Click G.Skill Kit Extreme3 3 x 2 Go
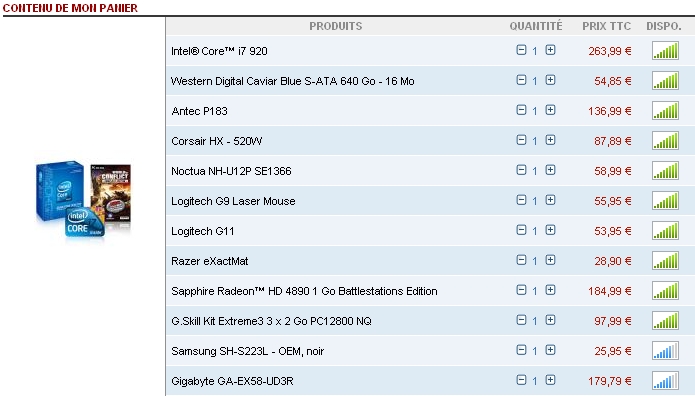This screenshot has width=695, height=396. tap(271, 321)
